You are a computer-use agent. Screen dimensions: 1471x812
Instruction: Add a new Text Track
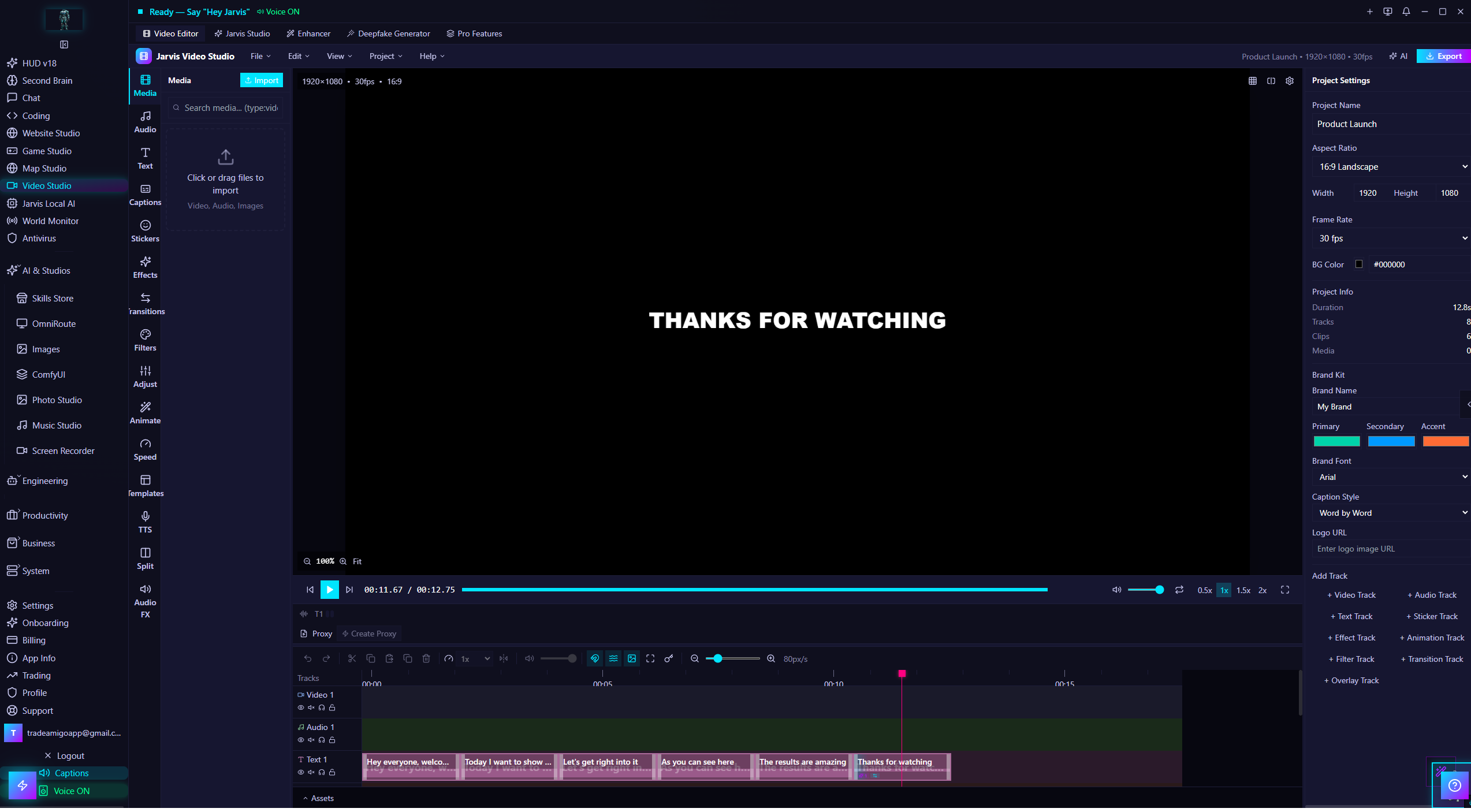(x=1352, y=617)
